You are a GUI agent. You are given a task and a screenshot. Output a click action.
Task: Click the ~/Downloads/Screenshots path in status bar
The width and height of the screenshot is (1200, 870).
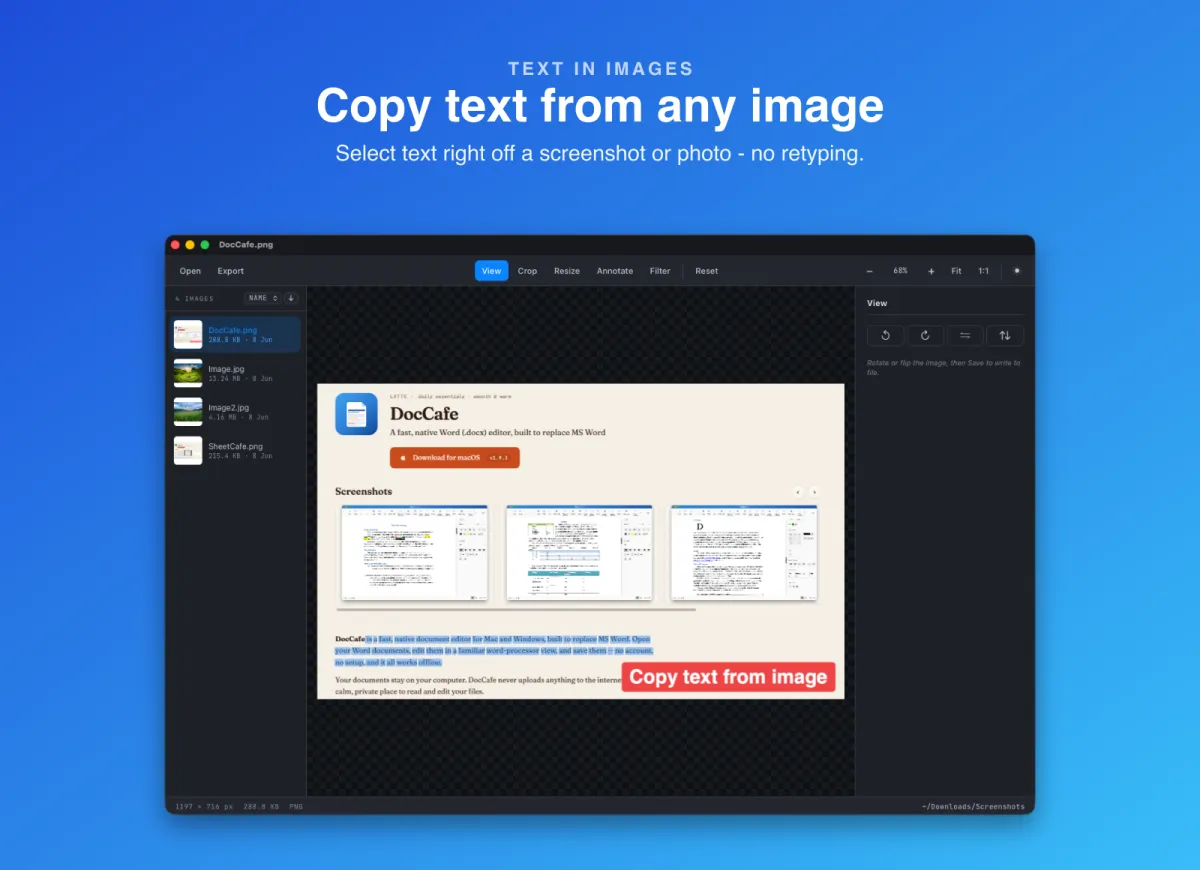point(973,806)
